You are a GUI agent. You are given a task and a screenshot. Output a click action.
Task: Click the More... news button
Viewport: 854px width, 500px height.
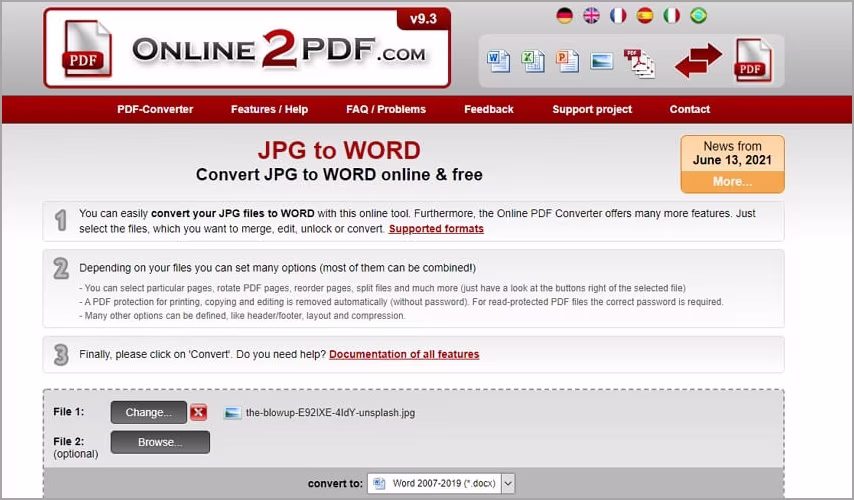pyautogui.click(x=733, y=182)
